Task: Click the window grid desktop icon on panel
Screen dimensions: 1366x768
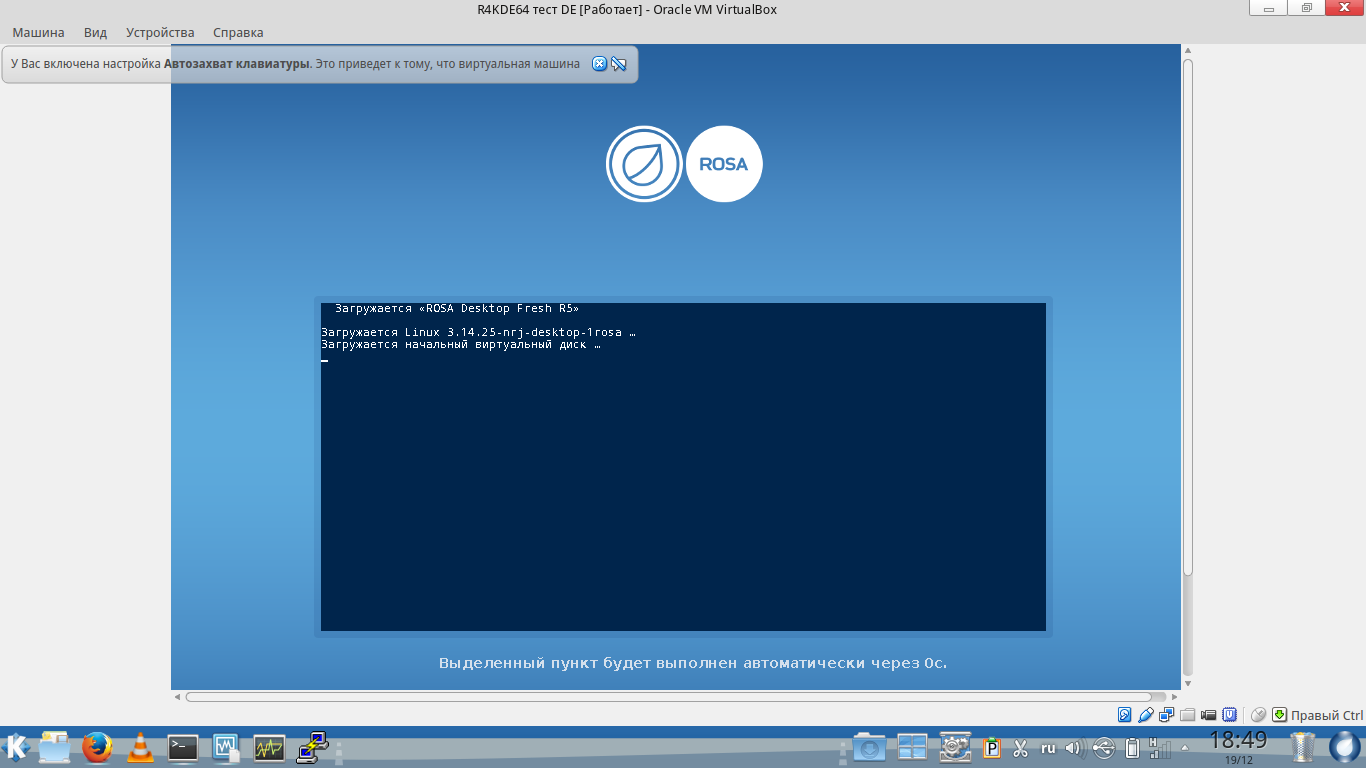Action: click(x=912, y=747)
